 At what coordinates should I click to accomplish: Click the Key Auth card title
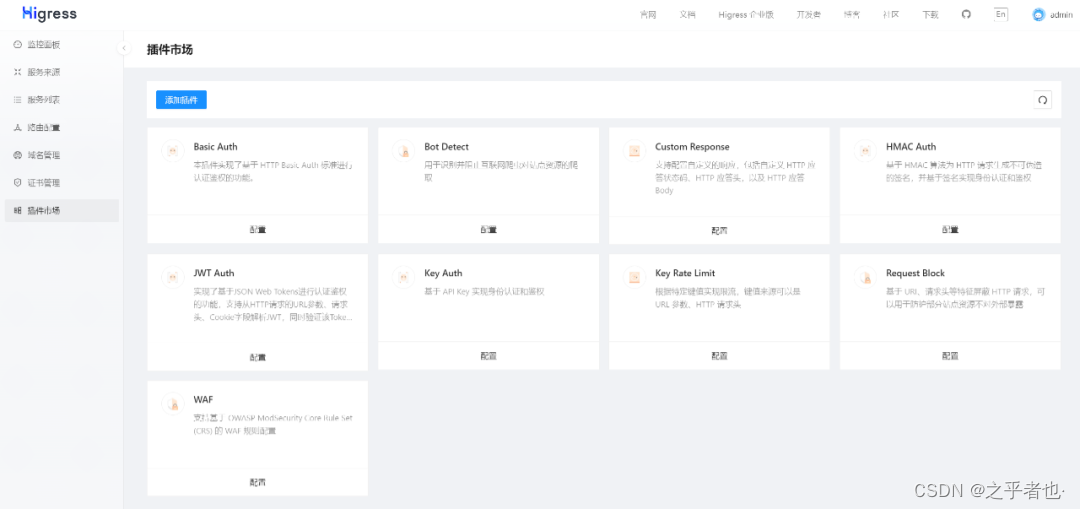tap(444, 273)
